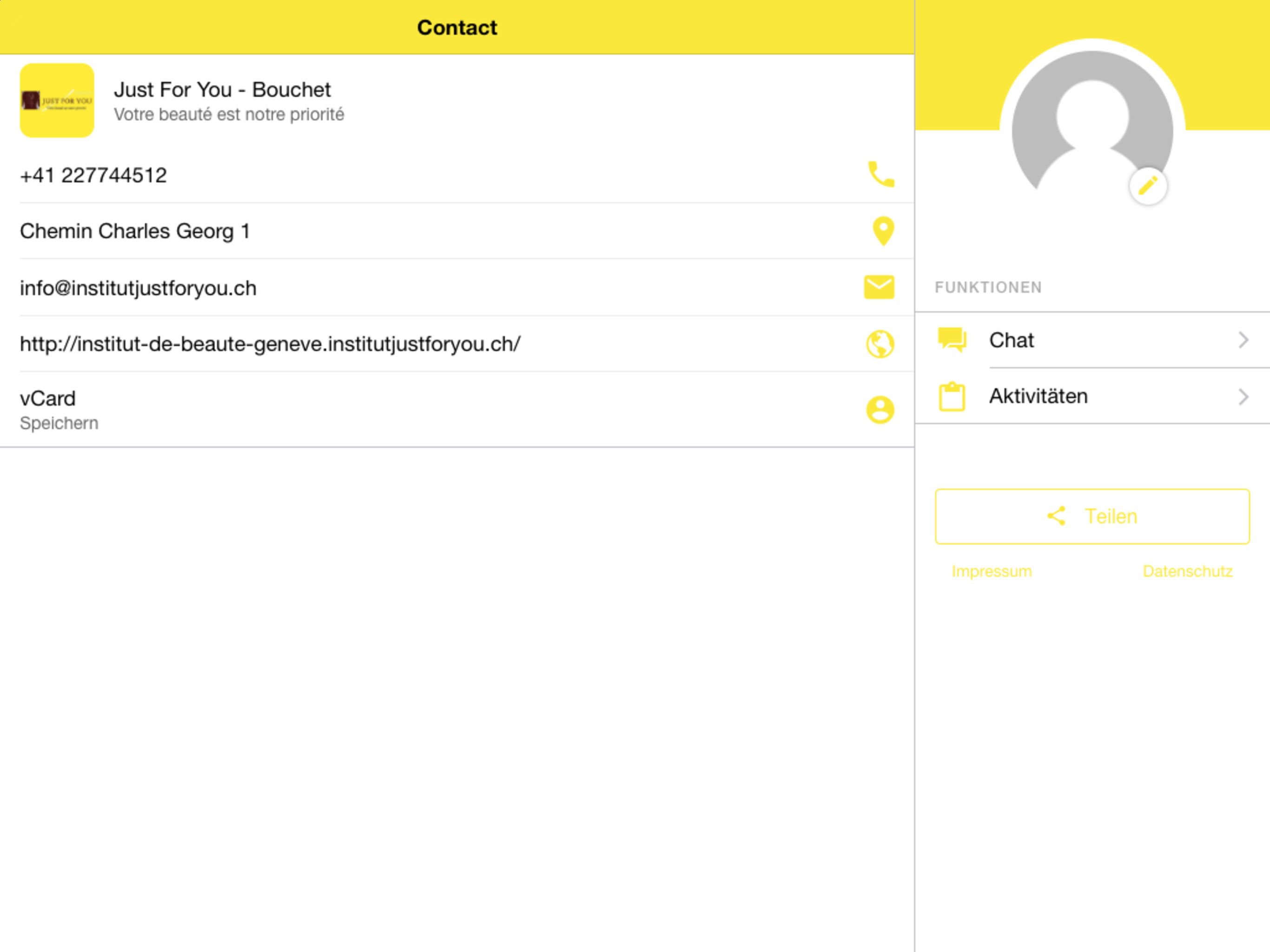Open the Aktivitäten function
This screenshot has height=952, width=1270.
(1092, 396)
